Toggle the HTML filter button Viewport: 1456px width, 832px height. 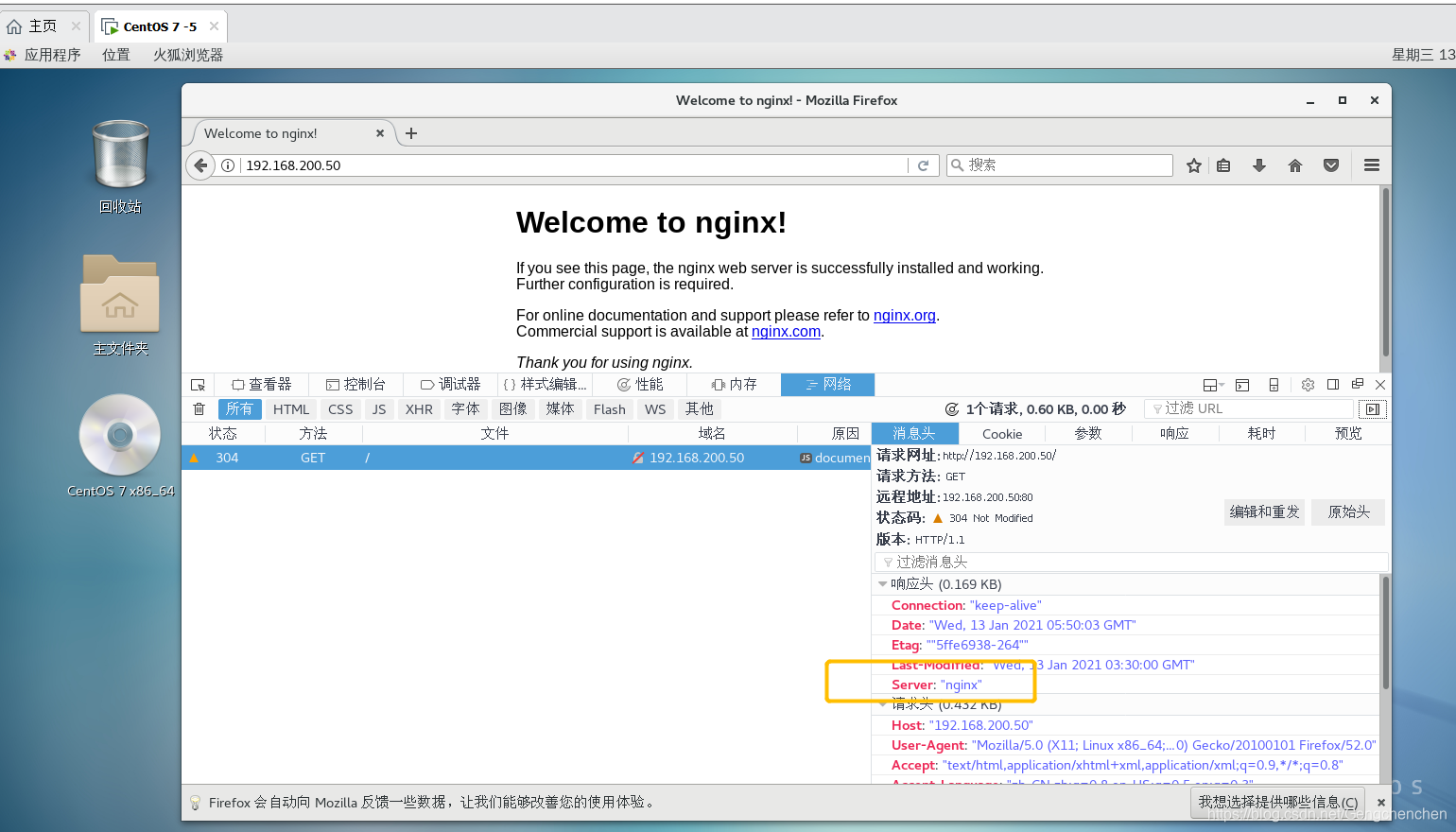(x=291, y=409)
